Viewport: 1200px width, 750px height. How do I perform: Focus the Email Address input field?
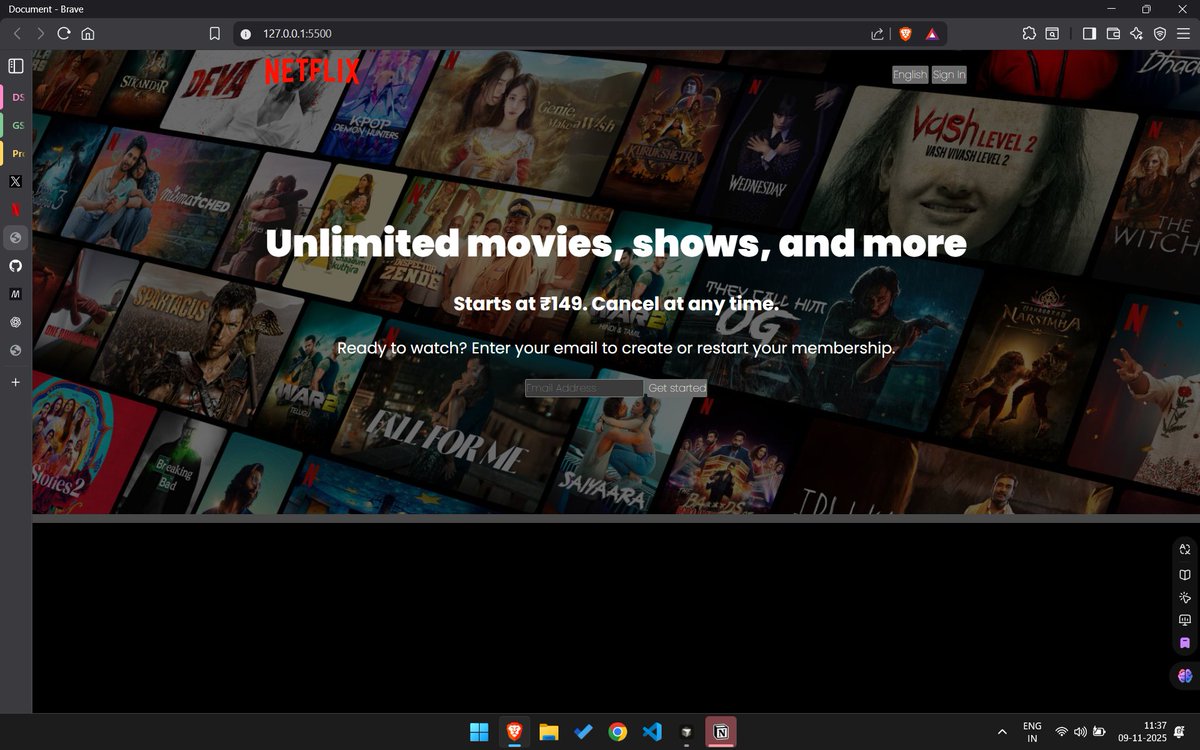(584, 388)
